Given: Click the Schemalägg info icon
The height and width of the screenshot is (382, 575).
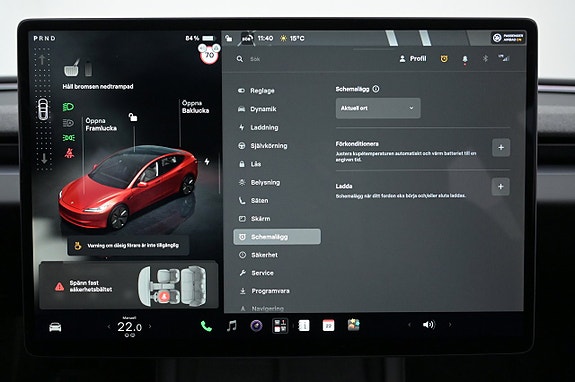Looking at the screenshot, I should coord(376,89).
